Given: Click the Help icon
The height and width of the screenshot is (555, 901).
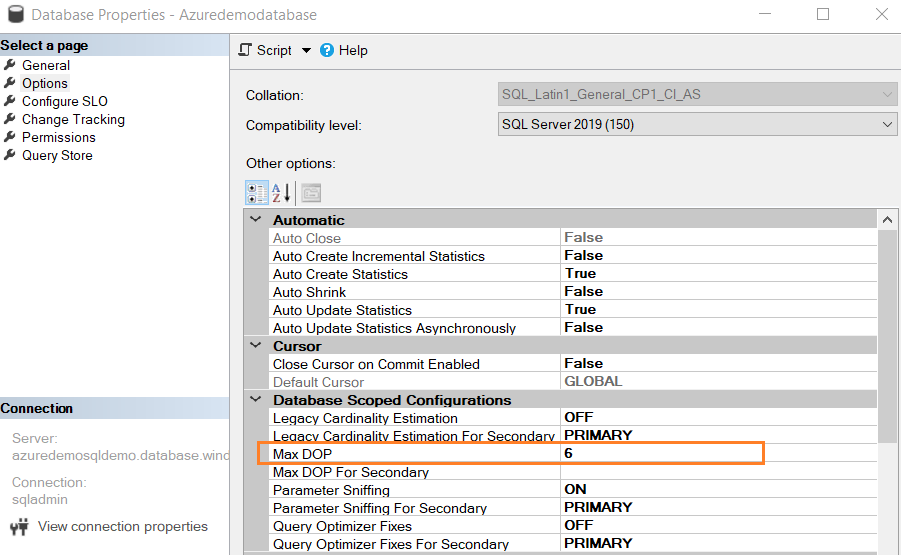Looking at the screenshot, I should (327, 50).
